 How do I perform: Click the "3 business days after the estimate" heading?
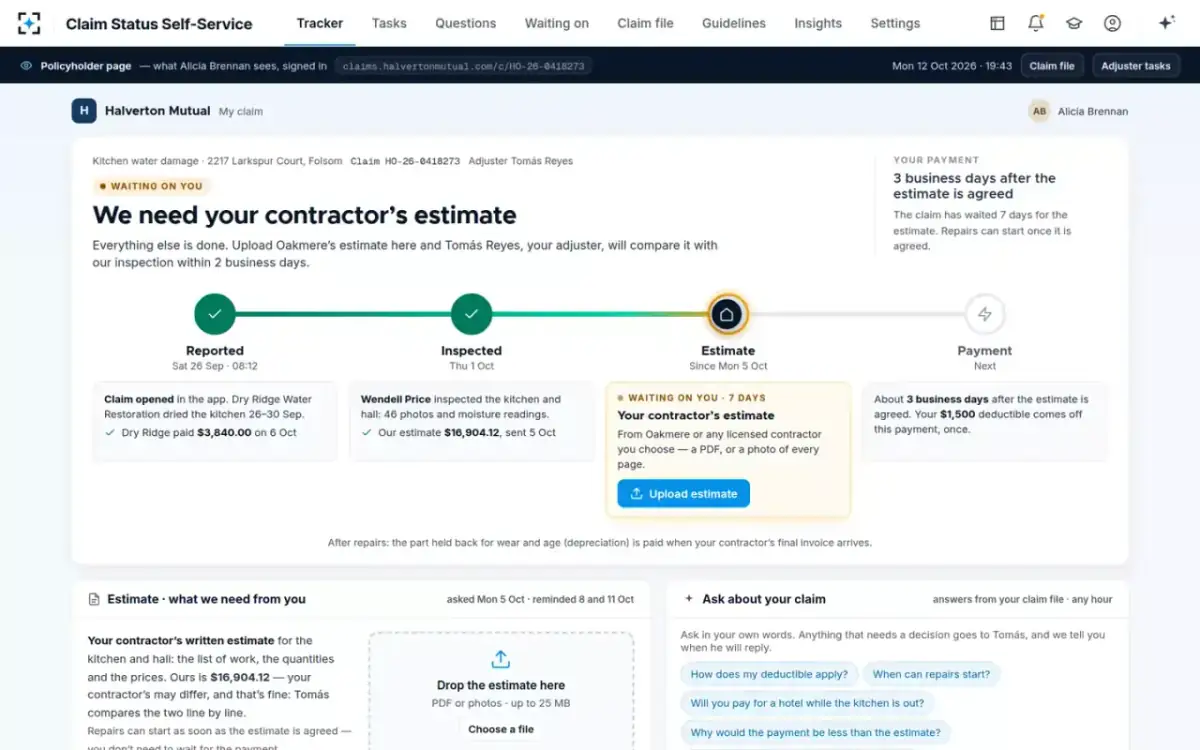click(x=974, y=186)
